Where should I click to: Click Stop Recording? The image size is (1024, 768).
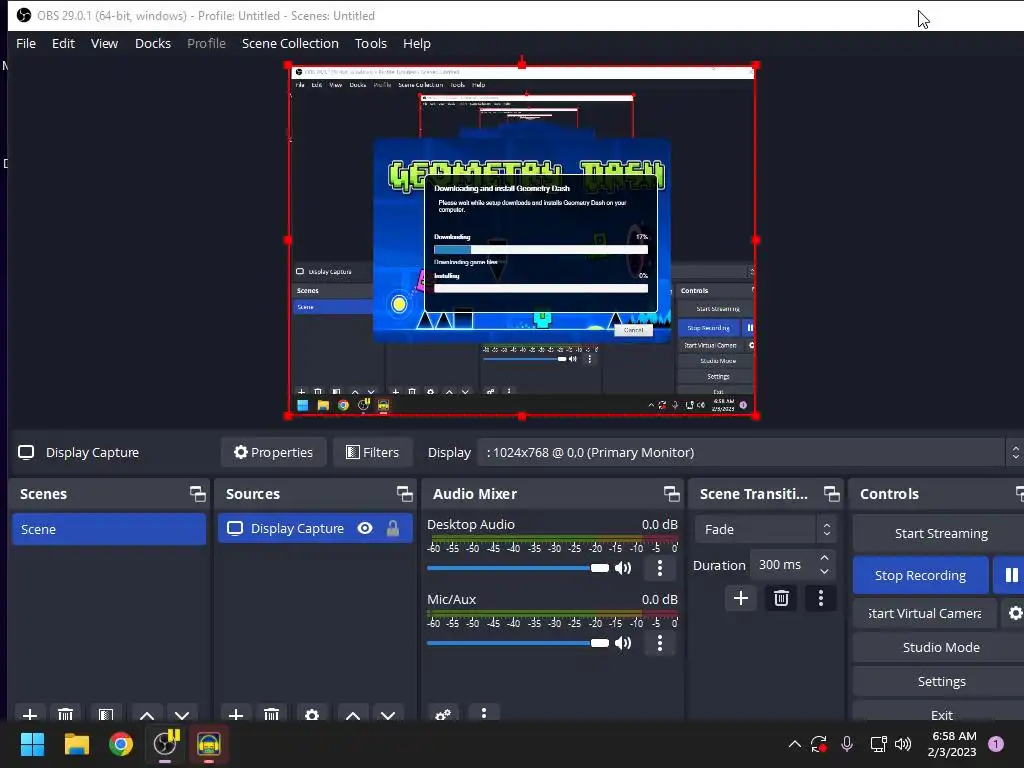pos(920,575)
